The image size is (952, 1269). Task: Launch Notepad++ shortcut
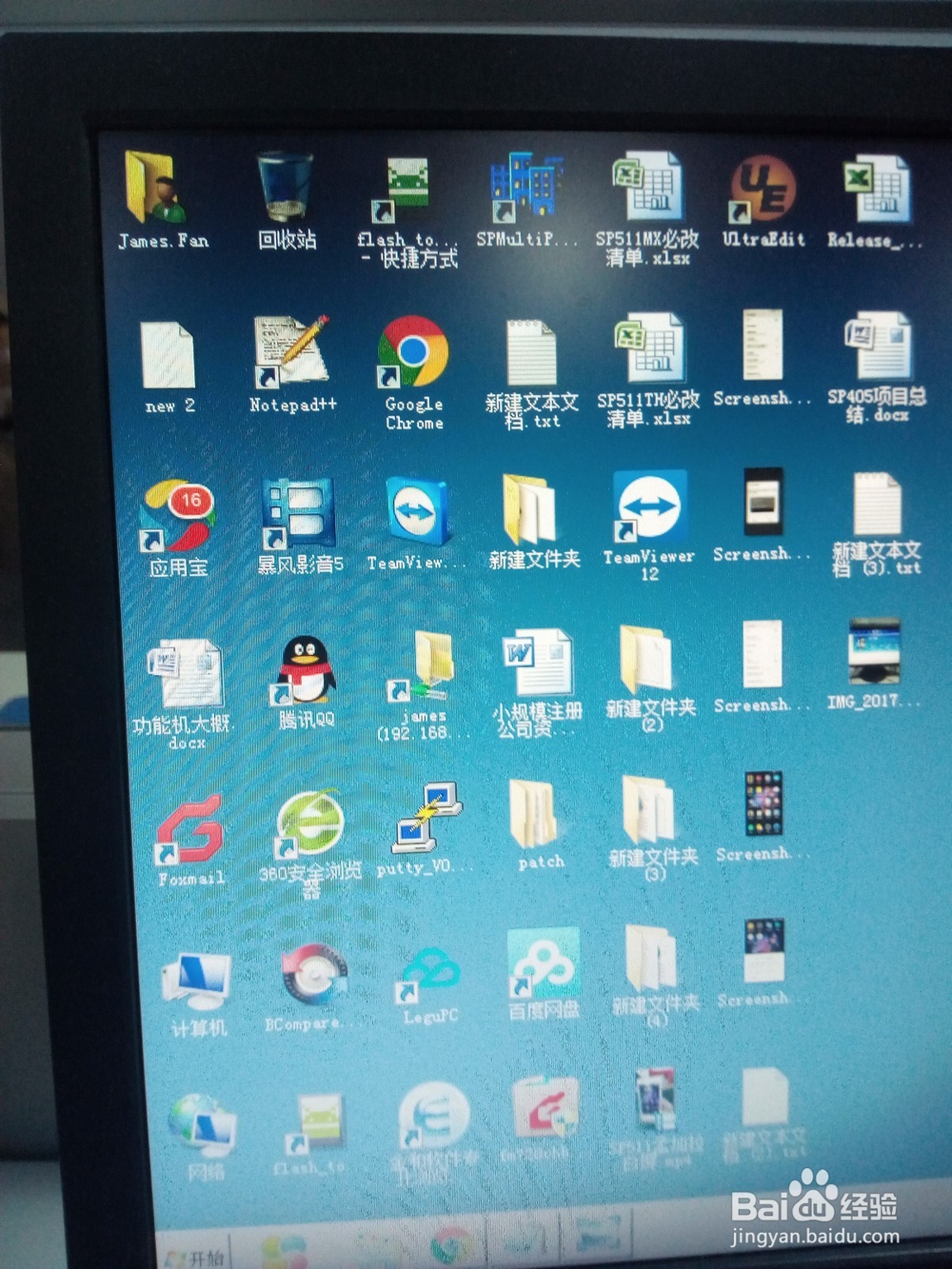292,364
